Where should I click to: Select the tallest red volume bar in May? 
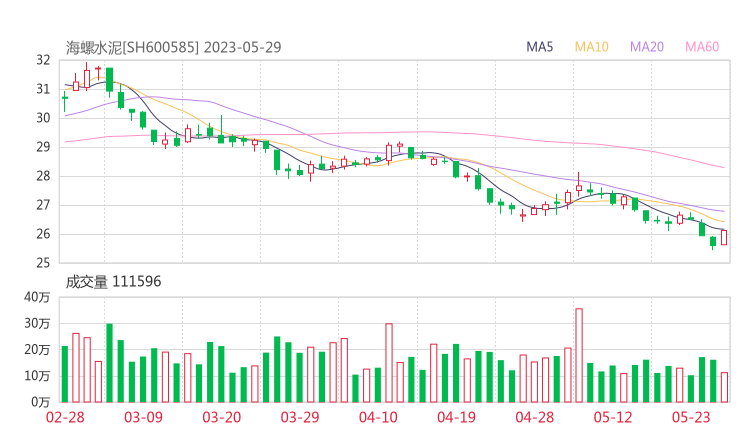click(x=579, y=355)
